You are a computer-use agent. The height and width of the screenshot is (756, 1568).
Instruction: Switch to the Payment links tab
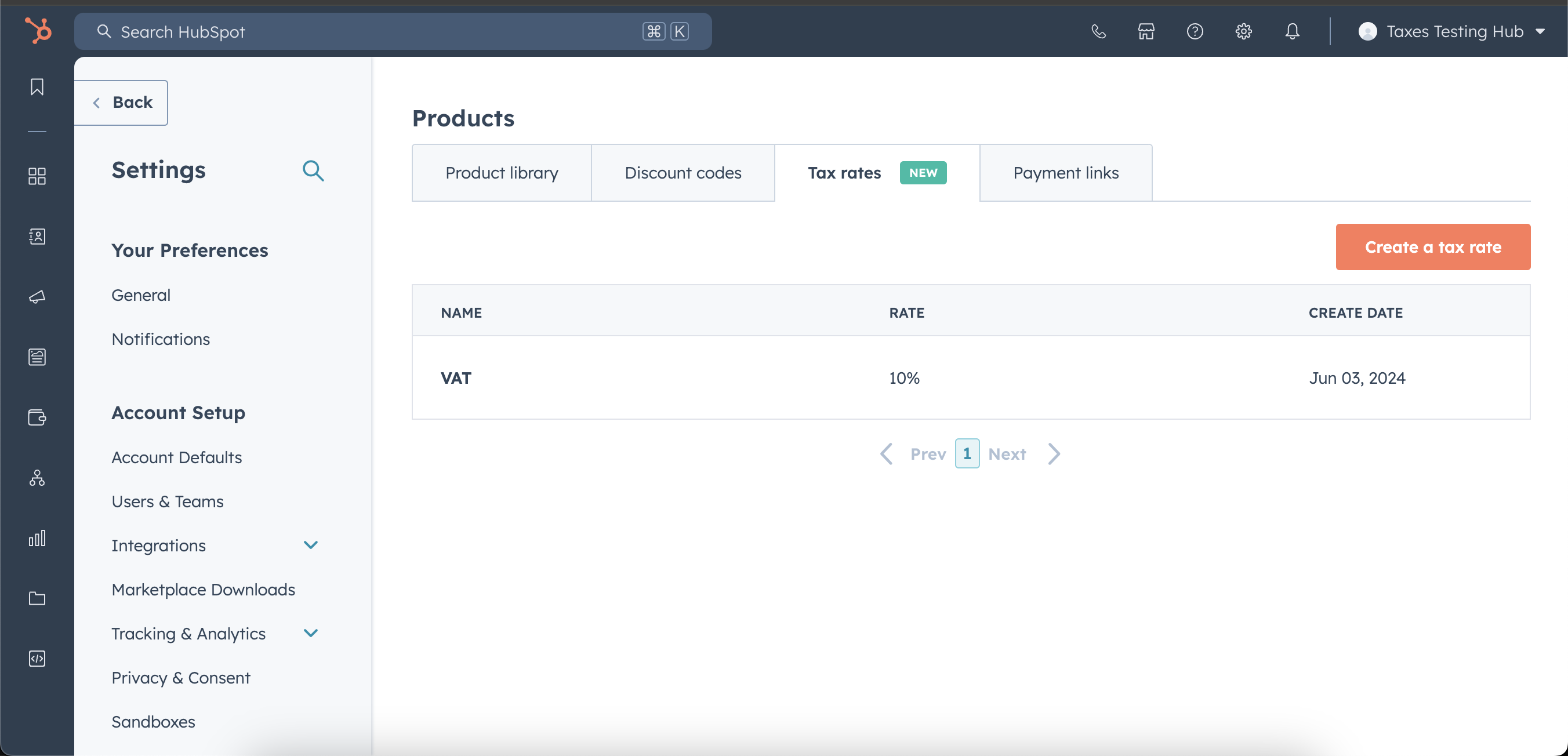(x=1065, y=173)
